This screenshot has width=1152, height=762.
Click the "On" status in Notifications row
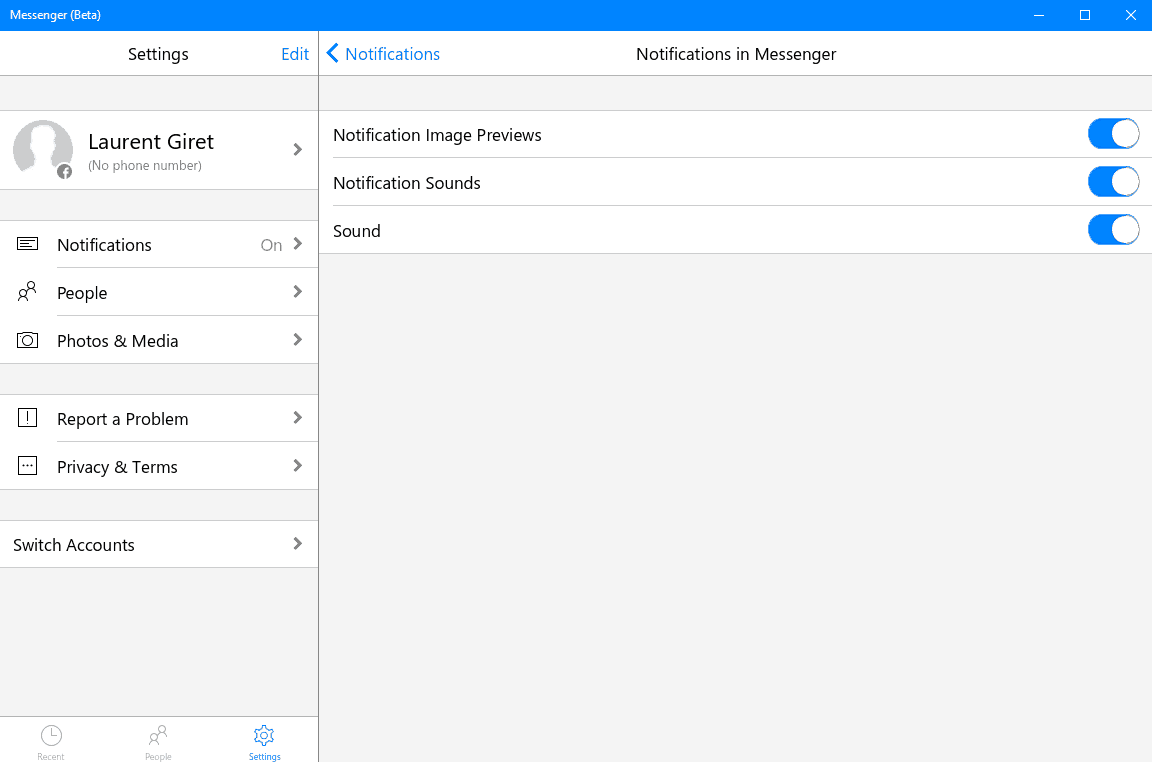271,245
